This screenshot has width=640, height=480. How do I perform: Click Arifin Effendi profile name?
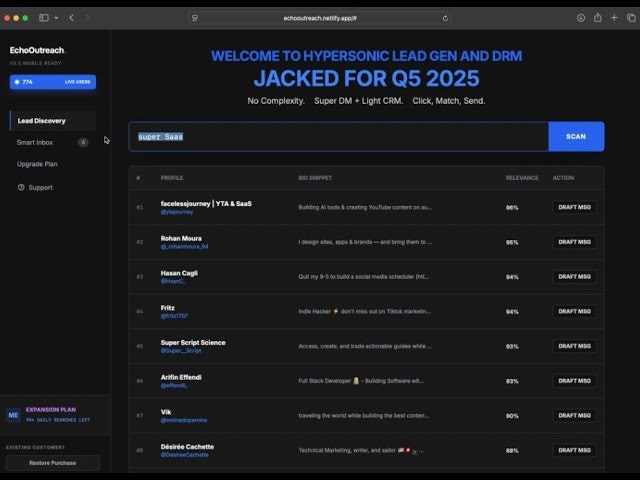pos(181,377)
